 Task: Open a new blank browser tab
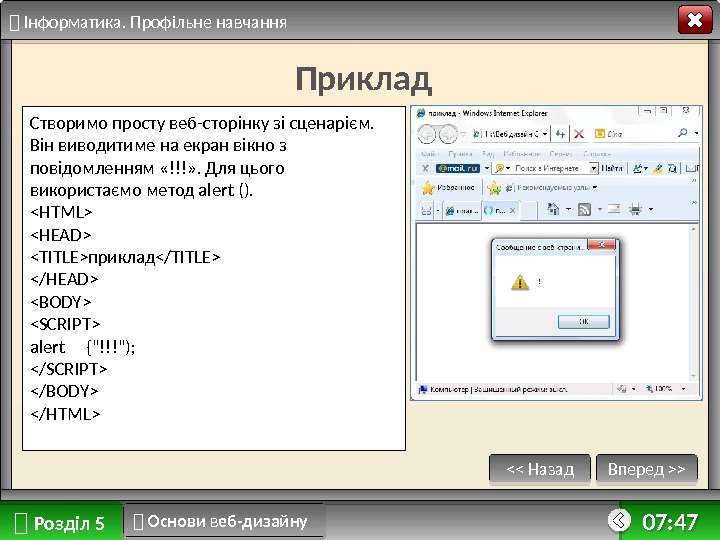tap(528, 211)
